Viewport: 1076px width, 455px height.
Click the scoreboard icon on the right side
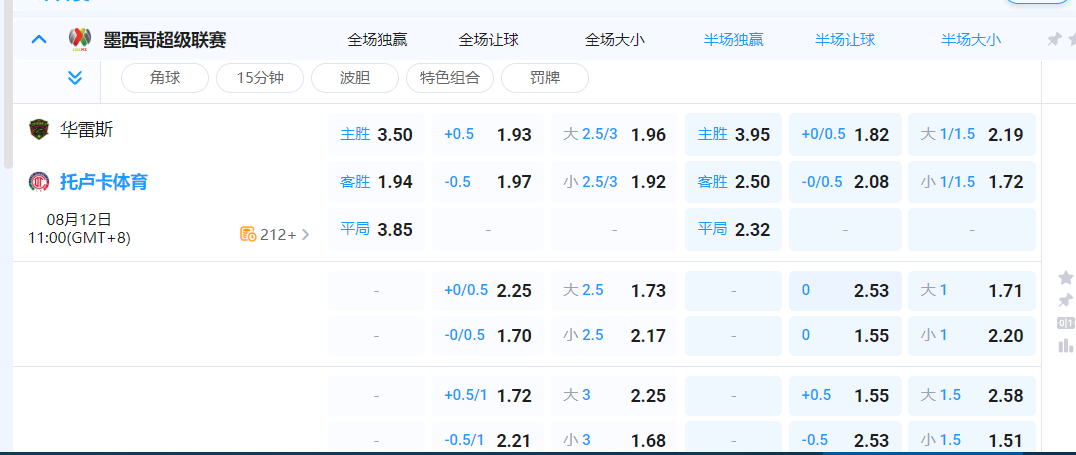click(1065, 323)
